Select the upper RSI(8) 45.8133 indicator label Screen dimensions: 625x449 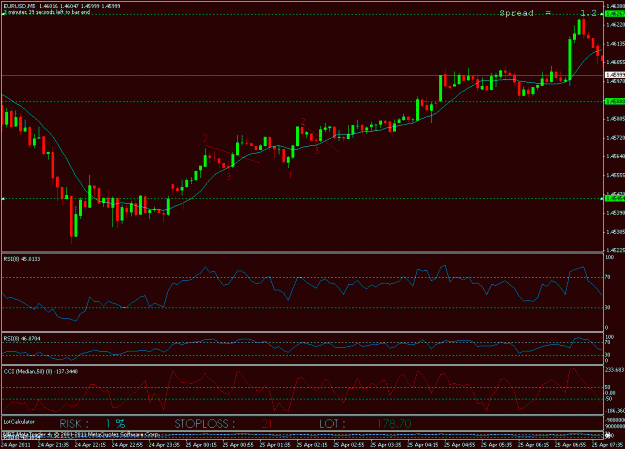point(22,259)
